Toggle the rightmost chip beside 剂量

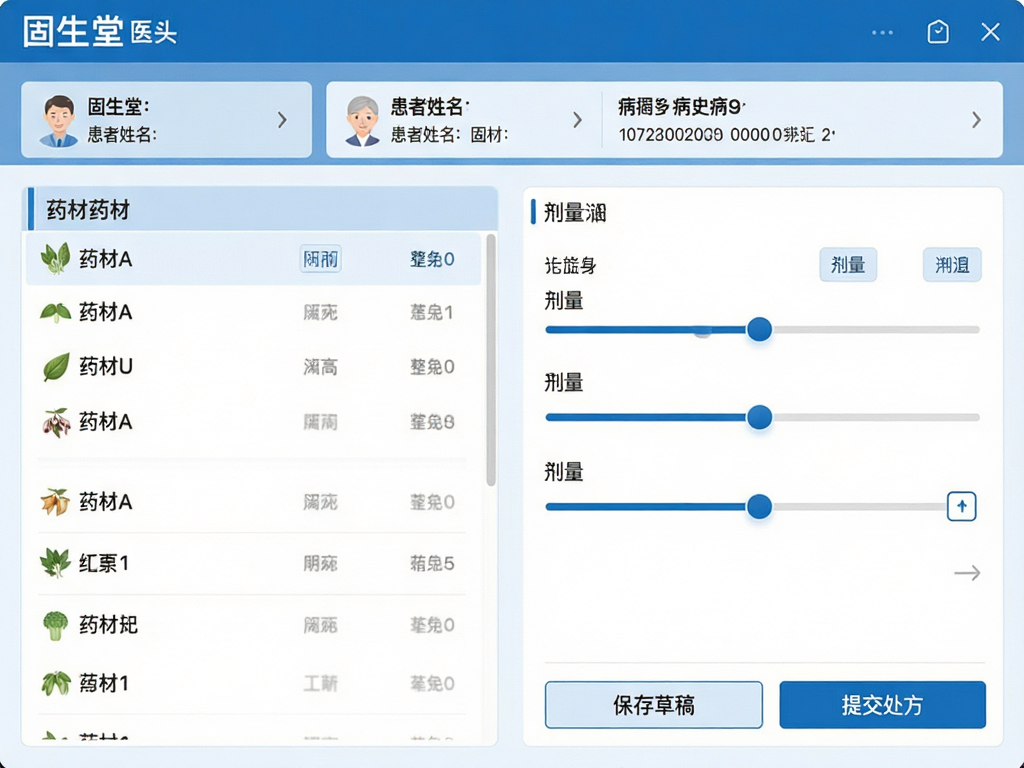coord(952,264)
